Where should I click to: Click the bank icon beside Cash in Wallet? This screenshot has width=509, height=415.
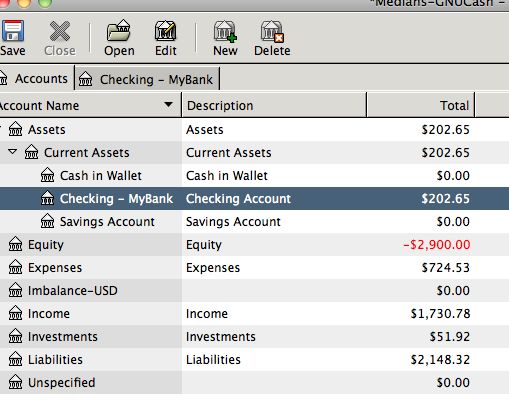pyautogui.click(x=47, y=175)
